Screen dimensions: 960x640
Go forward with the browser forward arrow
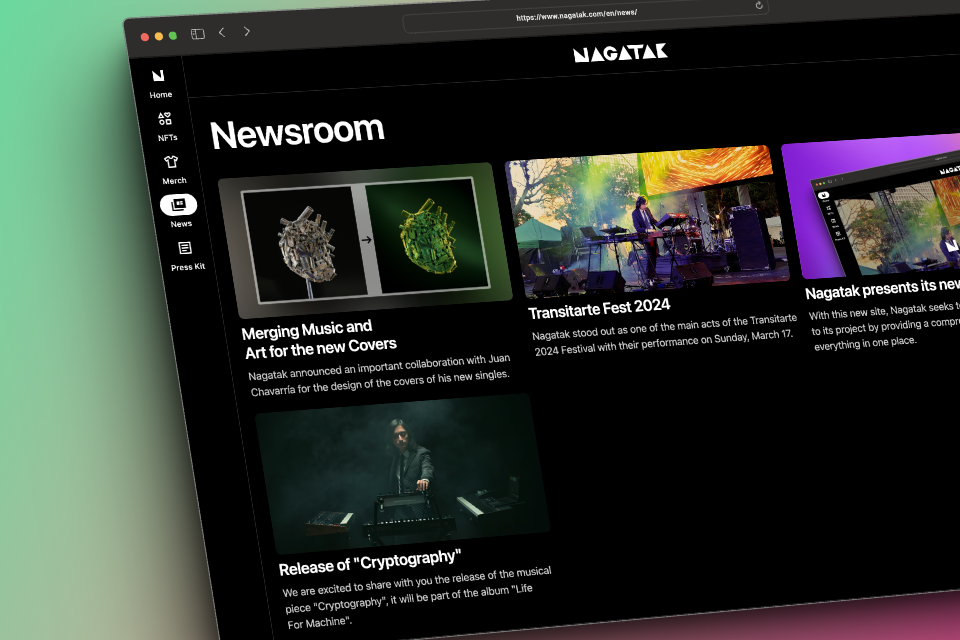pyautogui.click(x=247, y=31)
